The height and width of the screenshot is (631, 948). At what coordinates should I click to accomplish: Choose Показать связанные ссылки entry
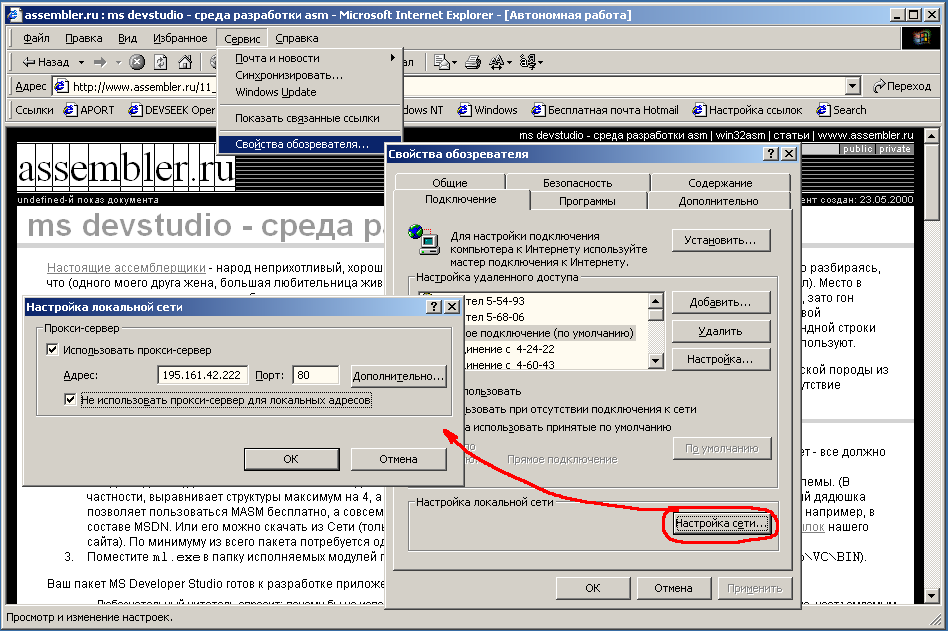click(x=309, y=118)
